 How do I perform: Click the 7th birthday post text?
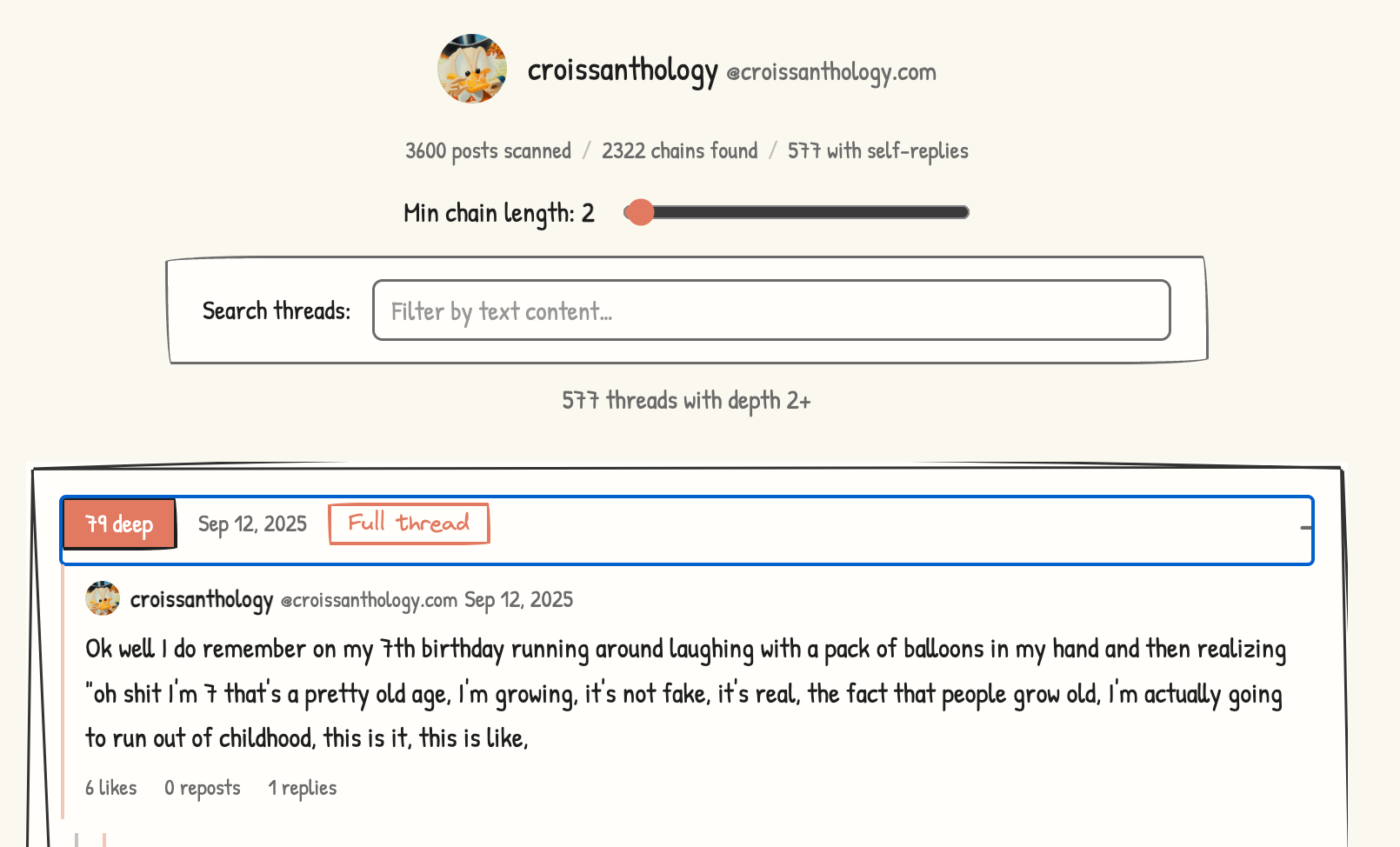click(x=685, y=693)
